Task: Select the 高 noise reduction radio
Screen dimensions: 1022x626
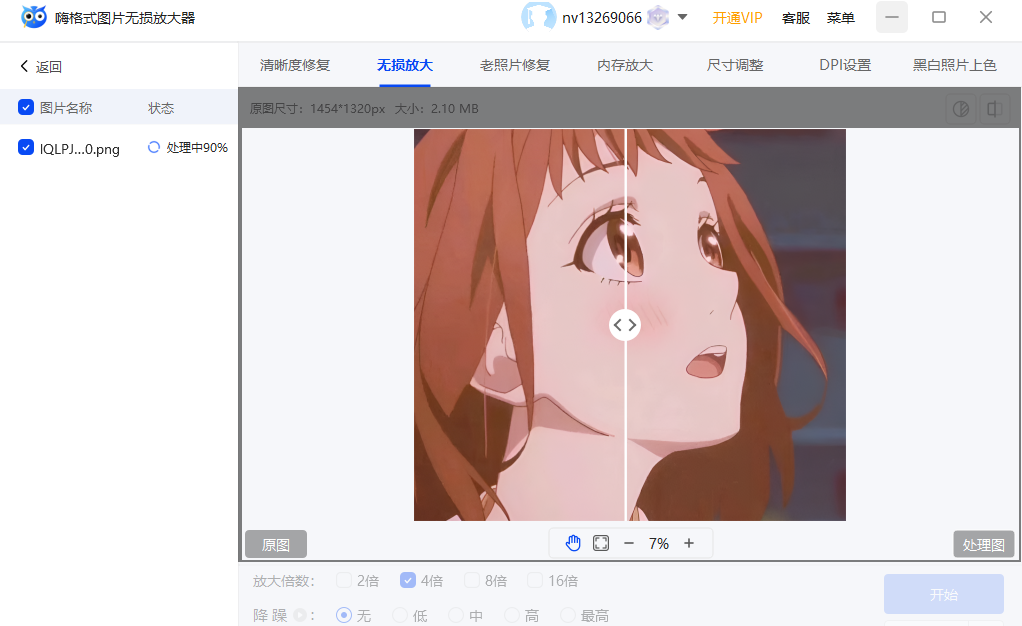Action: pos(512,615)
